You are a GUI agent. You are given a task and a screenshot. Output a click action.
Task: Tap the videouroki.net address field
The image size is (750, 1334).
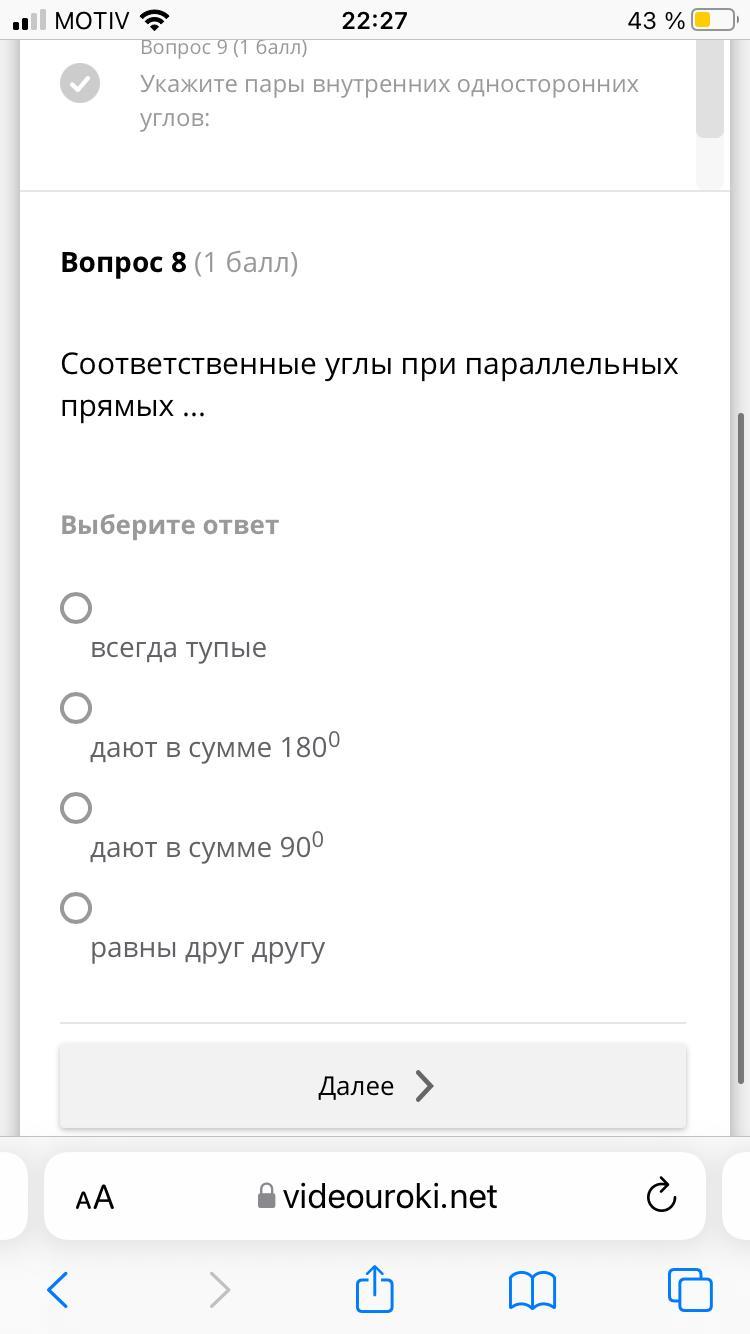click(390, 1196)
